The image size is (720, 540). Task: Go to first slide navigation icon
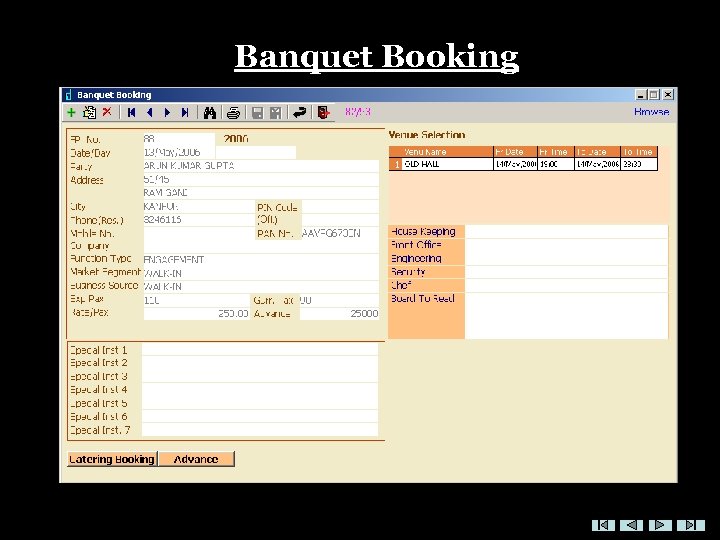603,525
